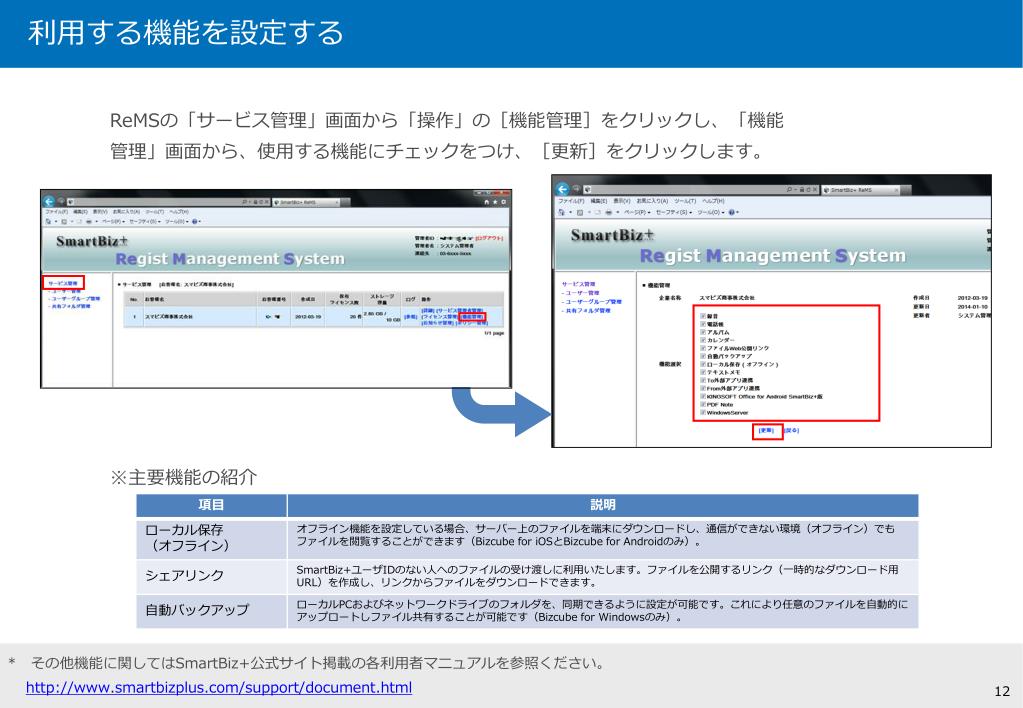Open ユーザーグループ管理 in the sidebar of the 機能管理 window
The image size is (1023, 708).
click(592, 301)
